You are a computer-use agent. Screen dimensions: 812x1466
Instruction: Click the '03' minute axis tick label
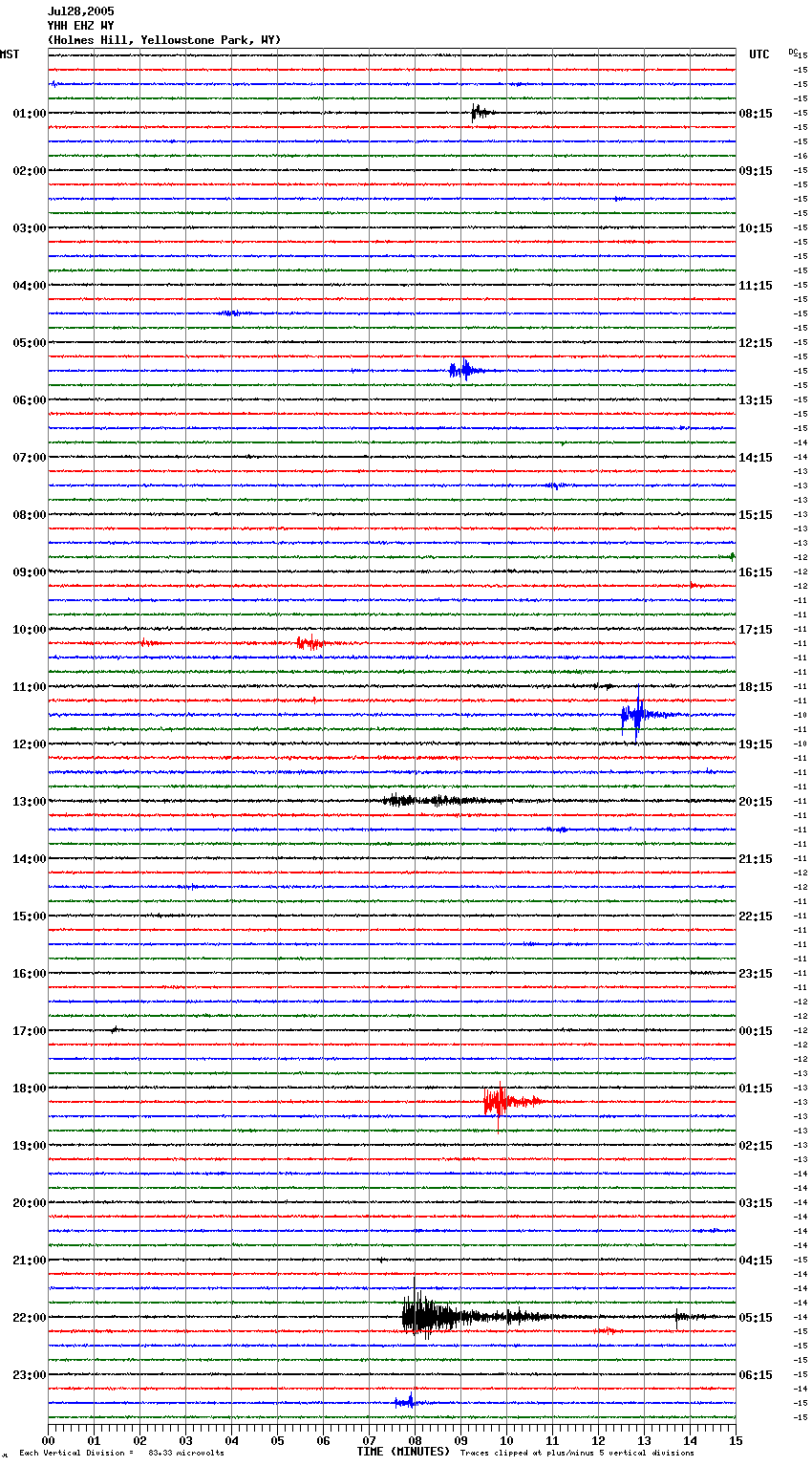pyautogui.click(x=186, y=1440)
